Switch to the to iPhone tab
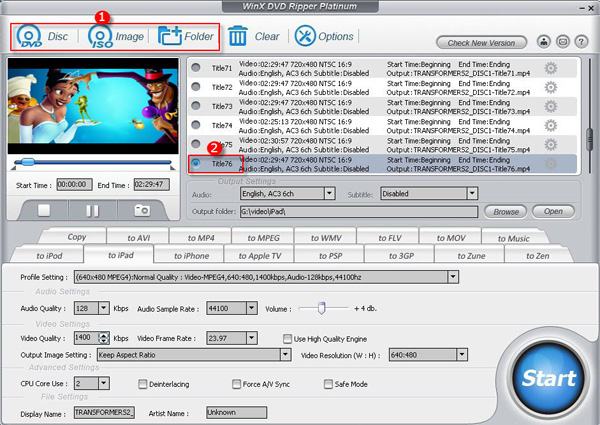Viewport: 600px width, 425px height. pos(191,256)
